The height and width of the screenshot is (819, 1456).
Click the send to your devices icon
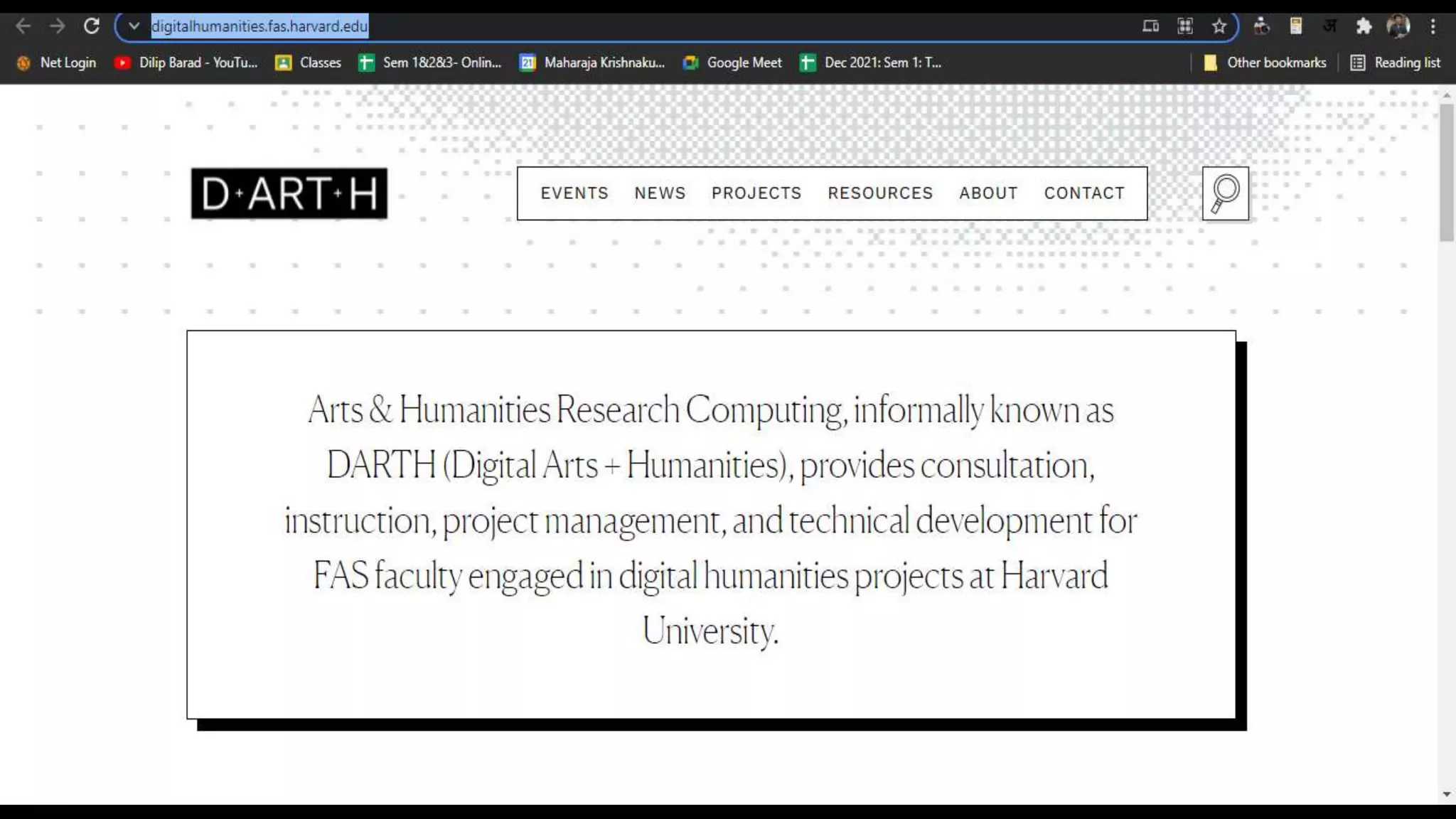coord(1150,26)
